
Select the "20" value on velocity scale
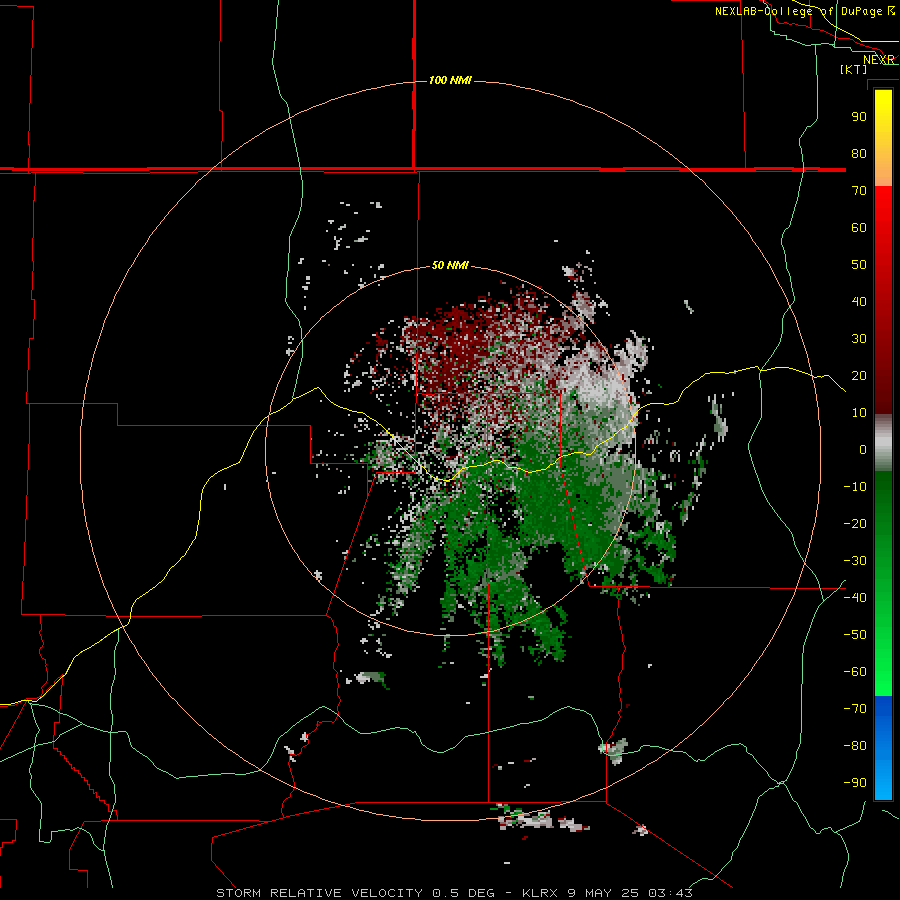859,375
